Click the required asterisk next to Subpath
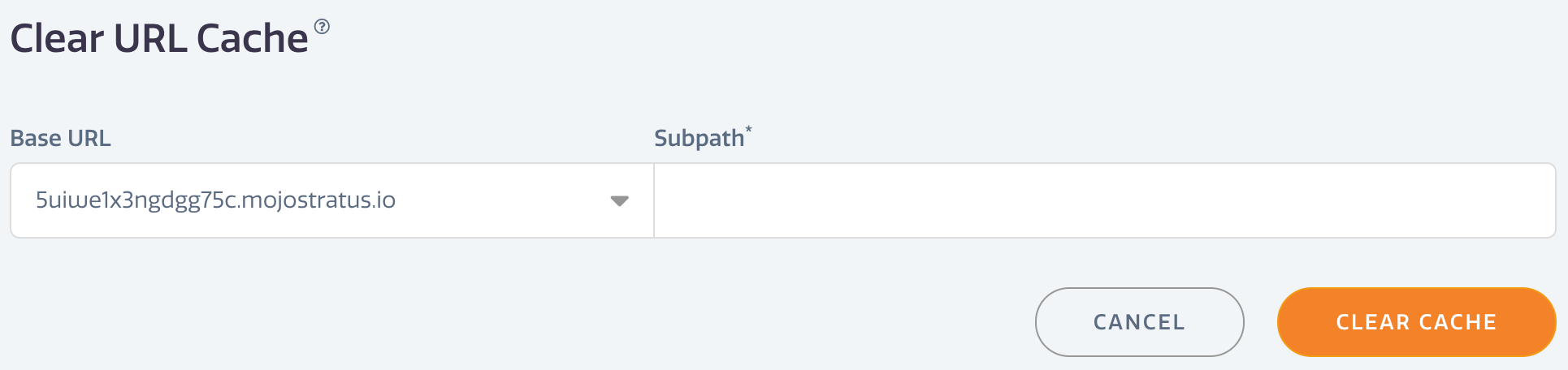The width and height of the screenshot is (1568, 370). (749, 129)
